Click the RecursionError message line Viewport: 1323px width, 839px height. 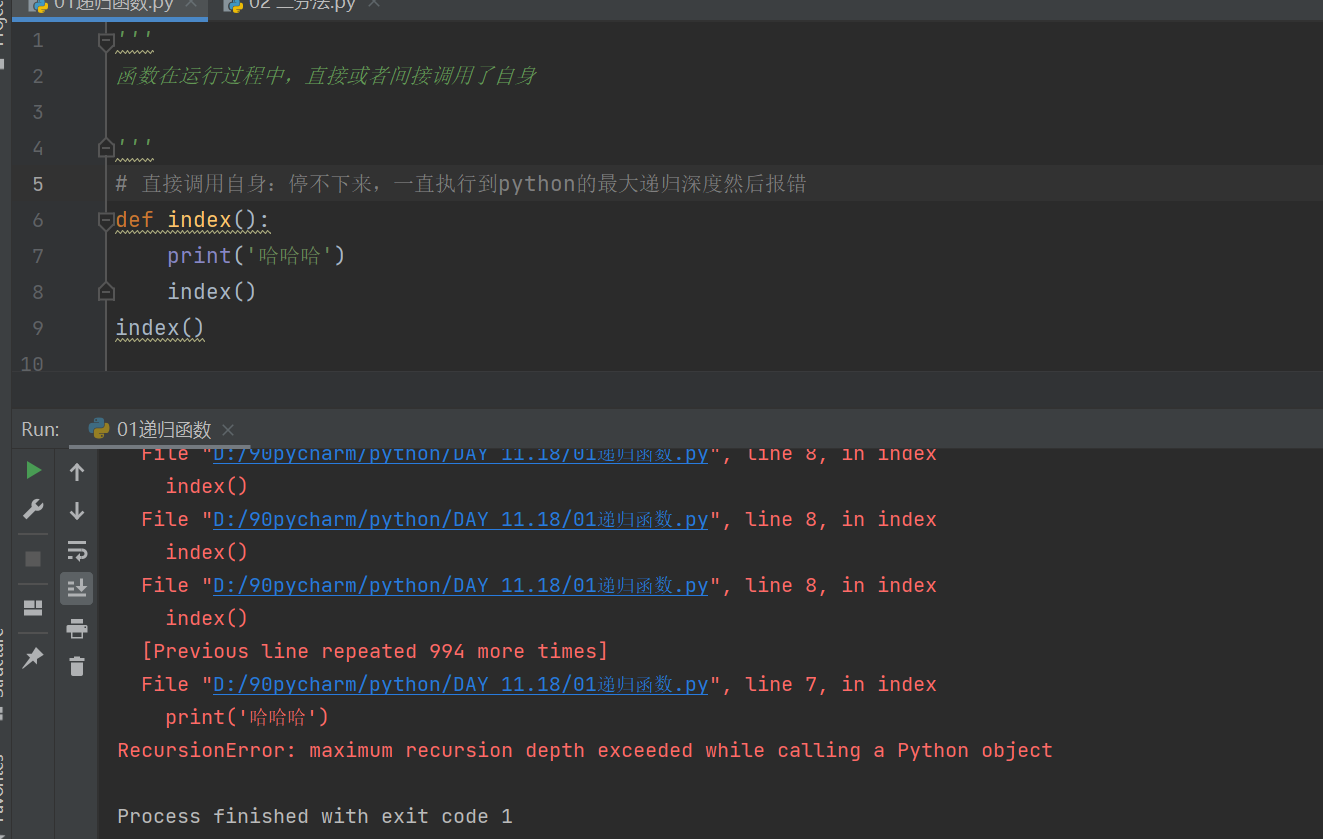tap(585, 750)
